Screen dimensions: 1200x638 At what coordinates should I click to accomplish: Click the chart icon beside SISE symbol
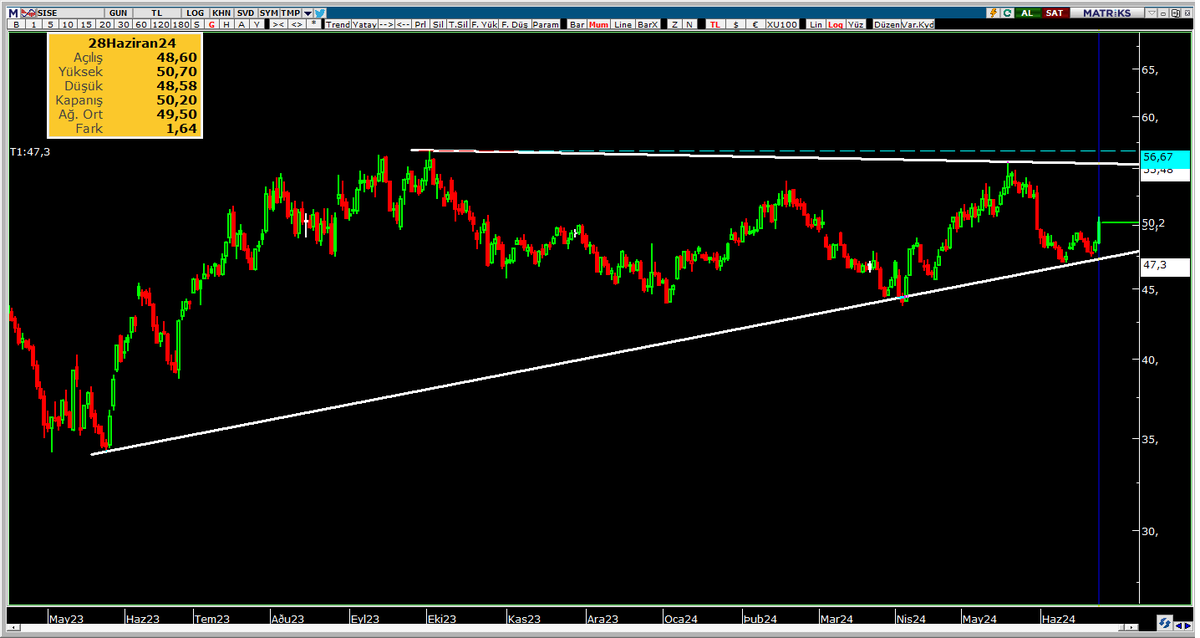(x=29, y=13)
